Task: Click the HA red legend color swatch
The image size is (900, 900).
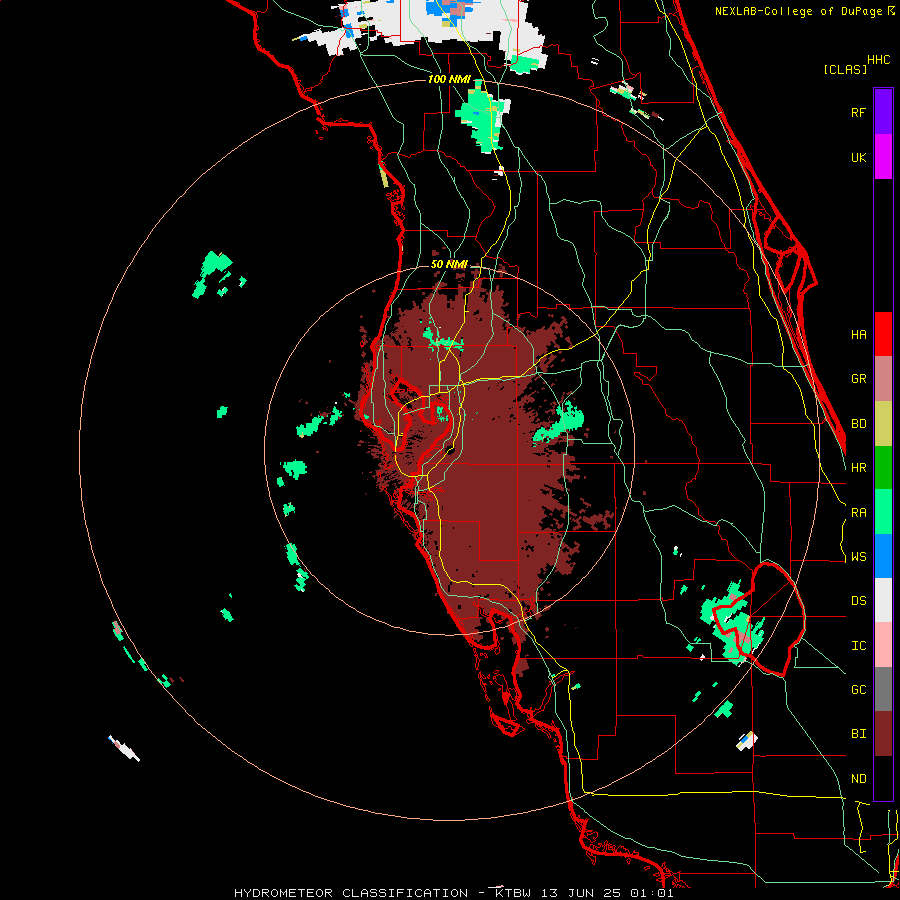Action: click(883, 334)
